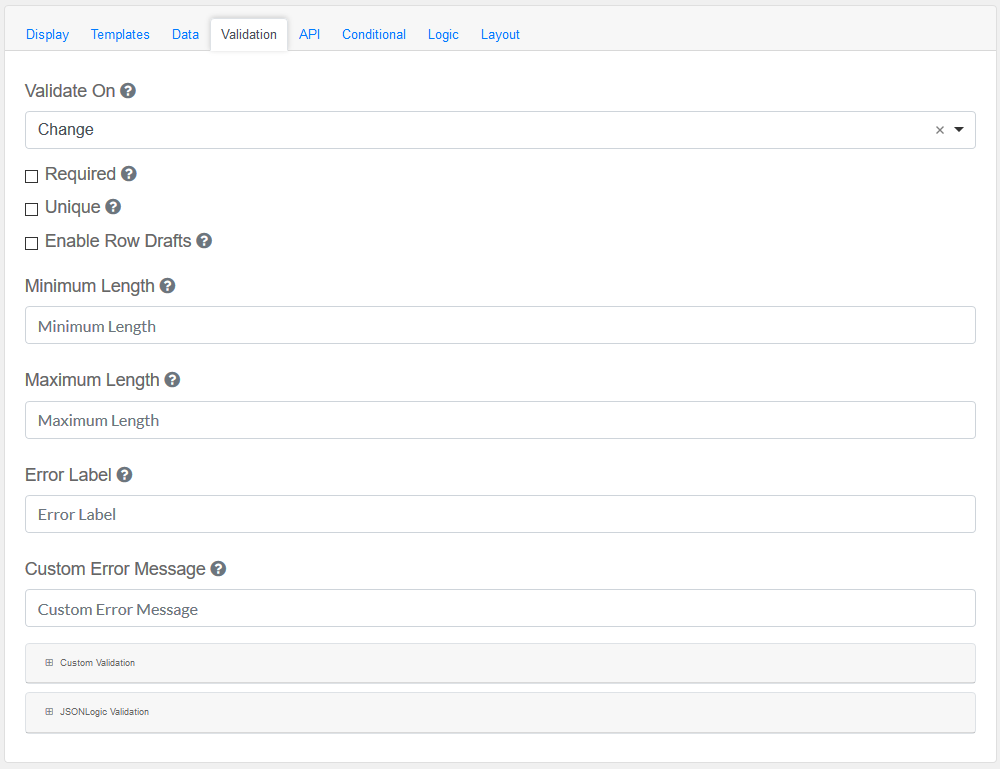Open the Conditional tab
The width and height of the screenshot is (1000, 769).
(374, 34)
